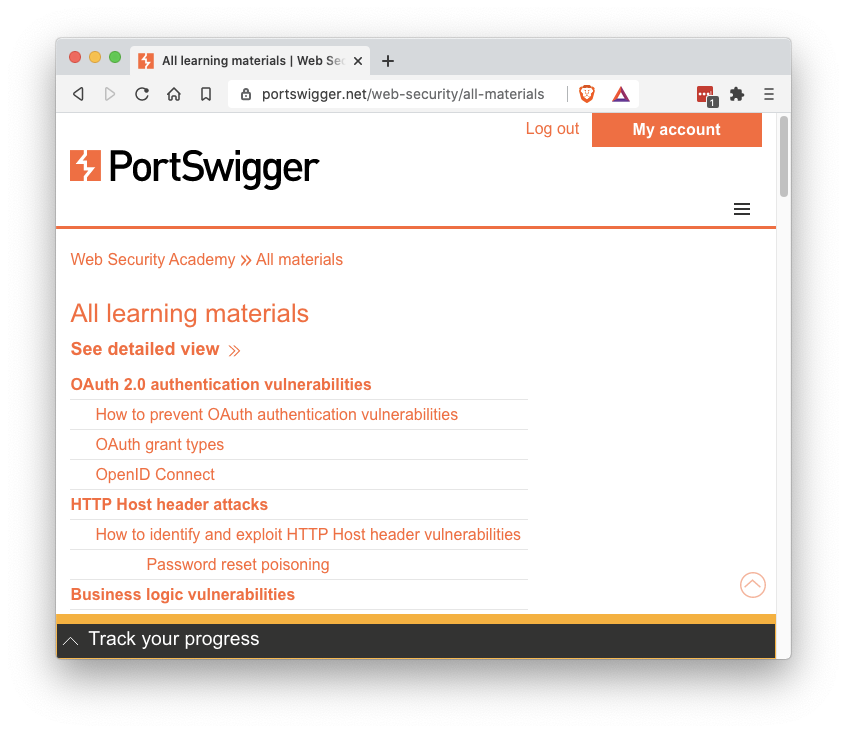Screen dimensions: 847x733
Task: Open the OAuth grant types page
Action: point(159,444)
